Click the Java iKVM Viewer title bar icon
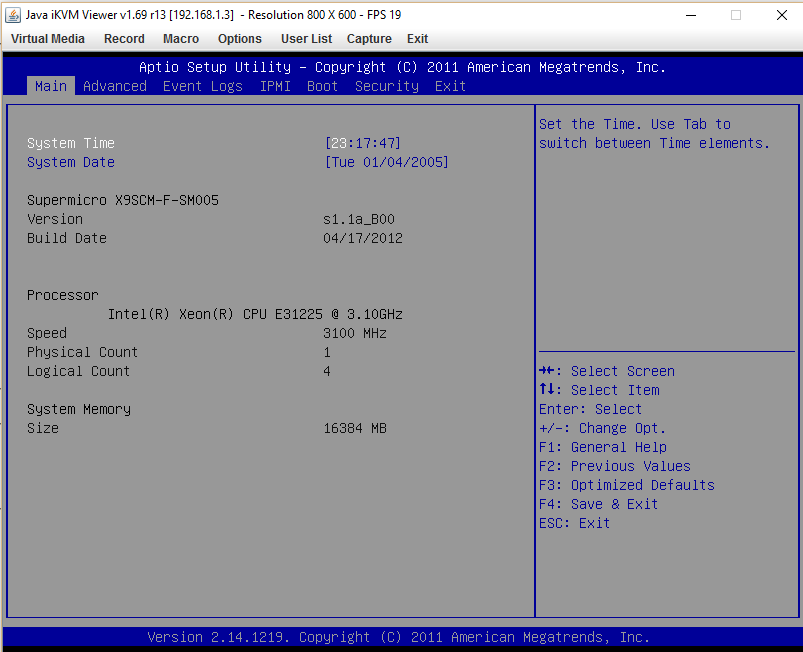 coord(13,15)
